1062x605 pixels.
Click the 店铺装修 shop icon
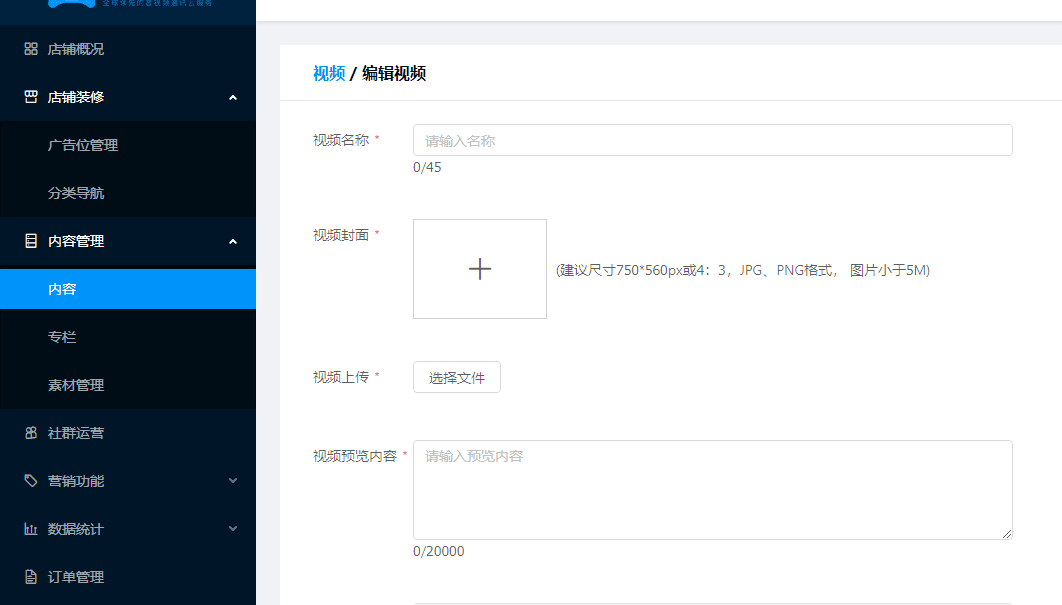click(31, 97)
